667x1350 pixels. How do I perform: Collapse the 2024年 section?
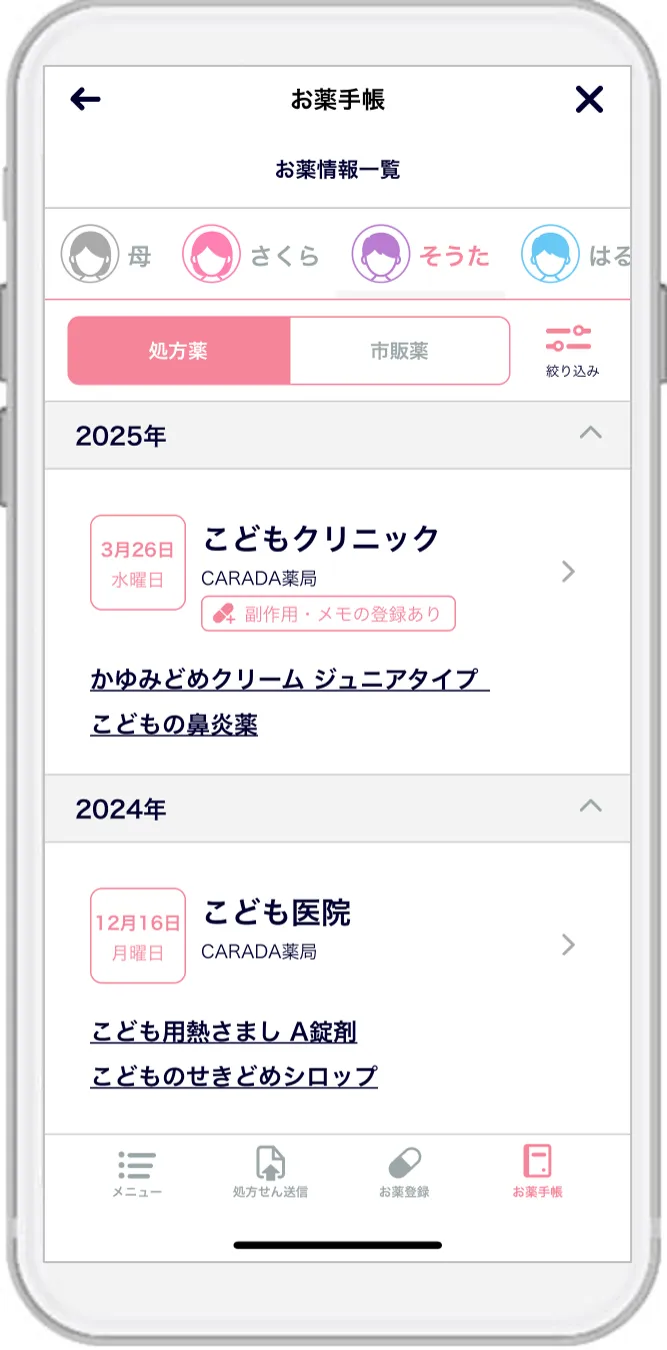pyautogui.click(x=591, y=806)
